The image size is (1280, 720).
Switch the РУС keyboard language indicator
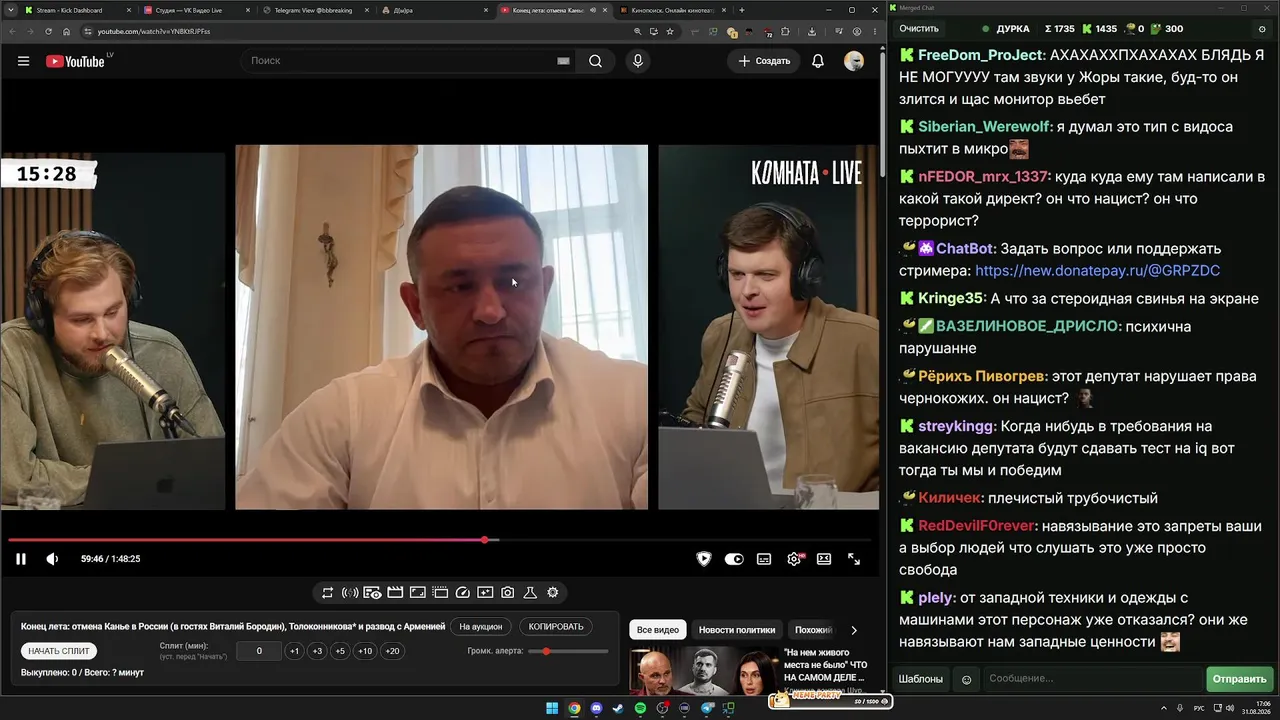[1199, 709]
